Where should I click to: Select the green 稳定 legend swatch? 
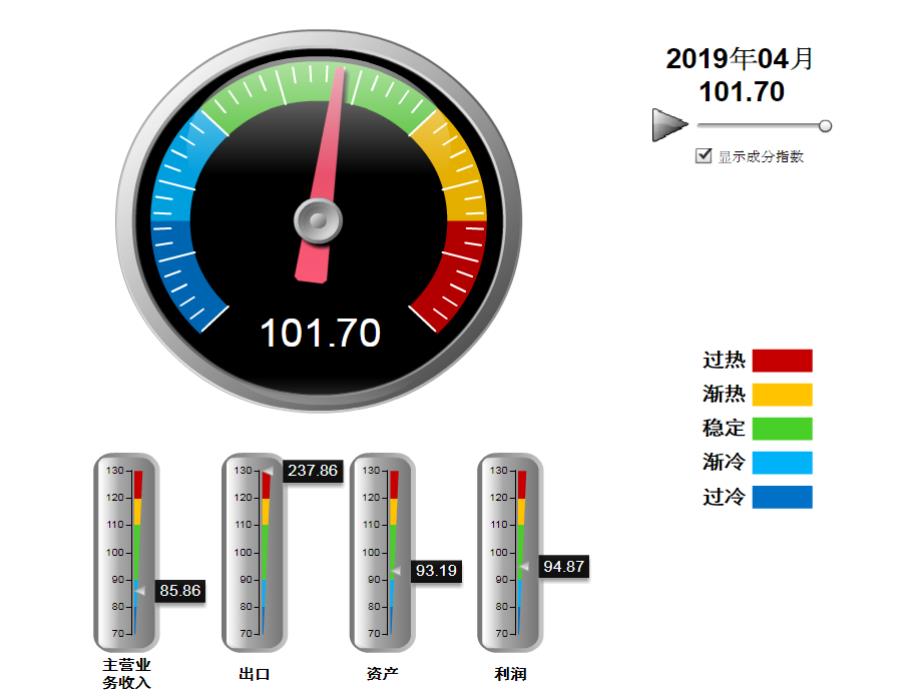(x=782, y=428)
